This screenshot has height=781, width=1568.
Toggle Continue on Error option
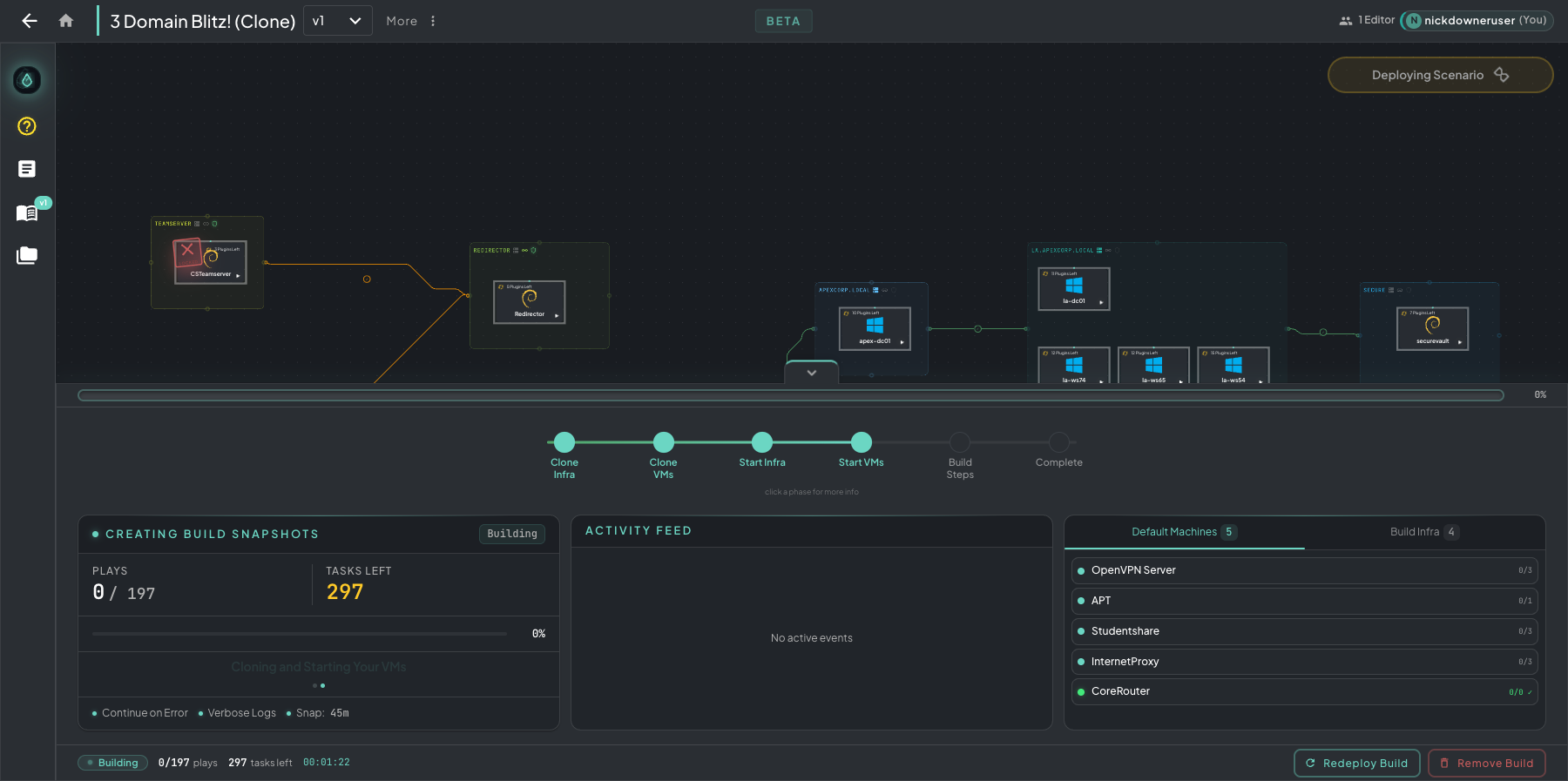(x=140, y=713)
